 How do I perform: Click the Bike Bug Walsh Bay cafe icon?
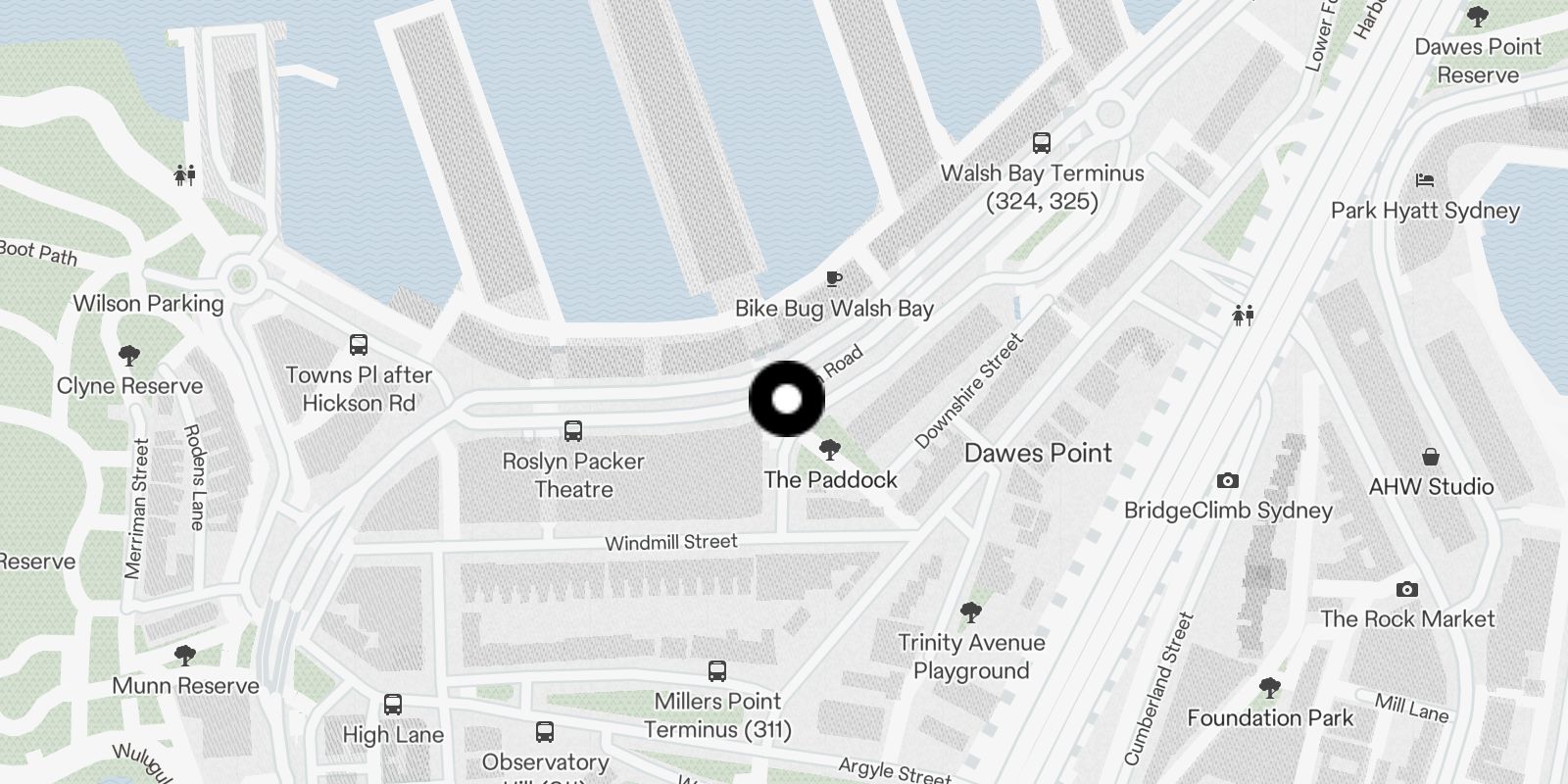pyautogui.click(x=833, y=279)
